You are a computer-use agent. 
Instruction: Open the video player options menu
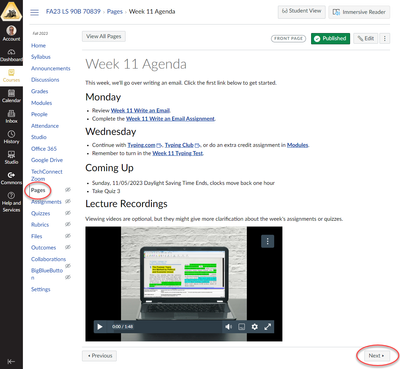[267, 241]
